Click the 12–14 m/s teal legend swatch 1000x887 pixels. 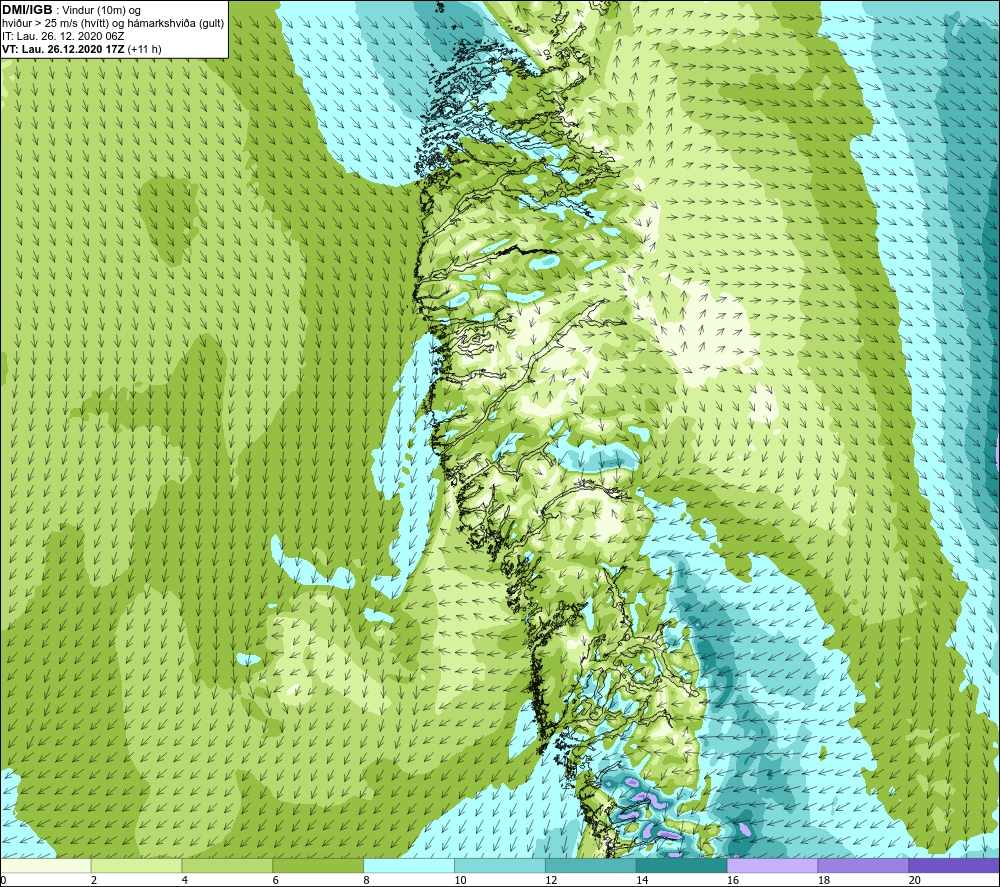(591, 865)
